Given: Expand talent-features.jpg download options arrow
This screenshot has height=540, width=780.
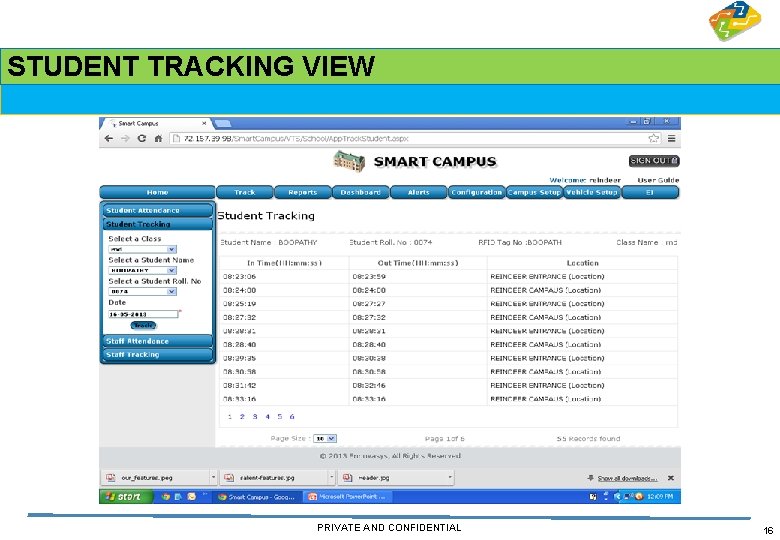Looking at the screenshot, I should point(332,478).
